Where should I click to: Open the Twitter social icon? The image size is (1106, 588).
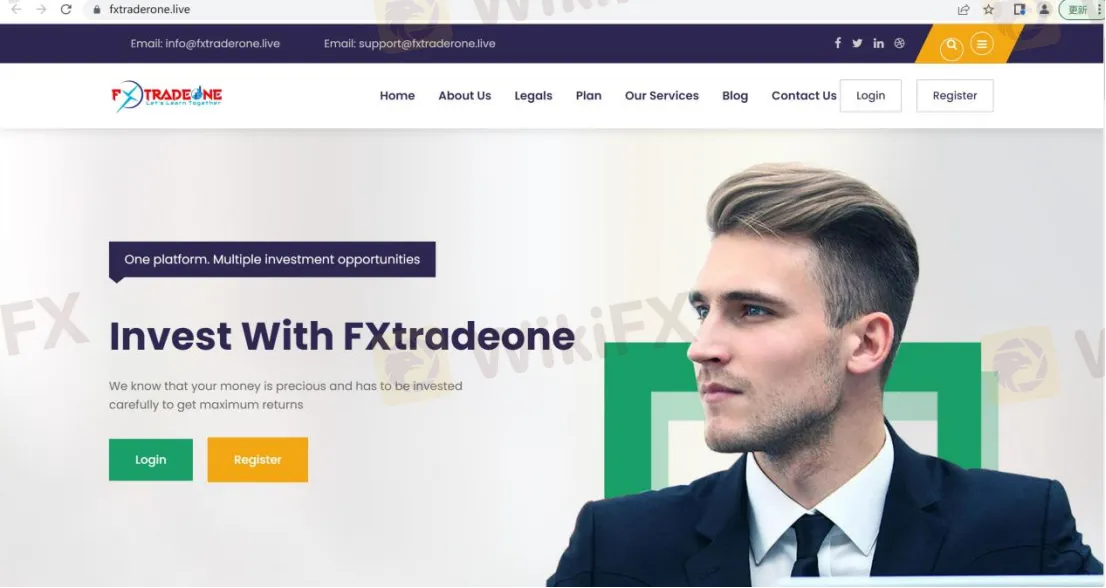[x=857, y=43]
